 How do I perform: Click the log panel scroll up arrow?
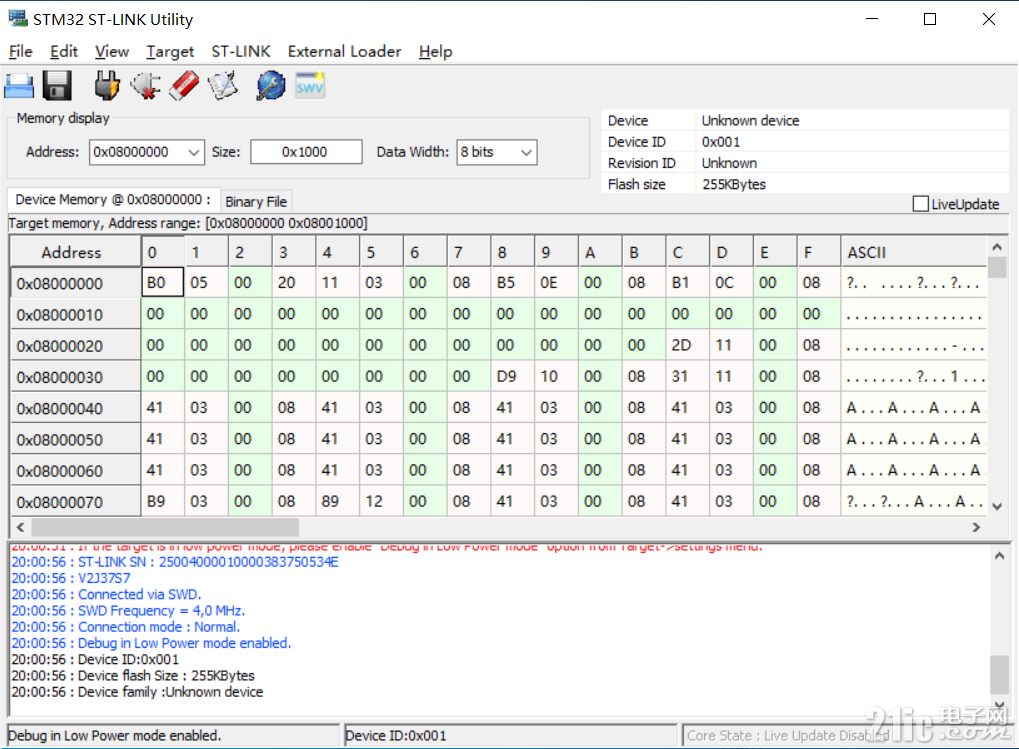tap(1000, 555)
